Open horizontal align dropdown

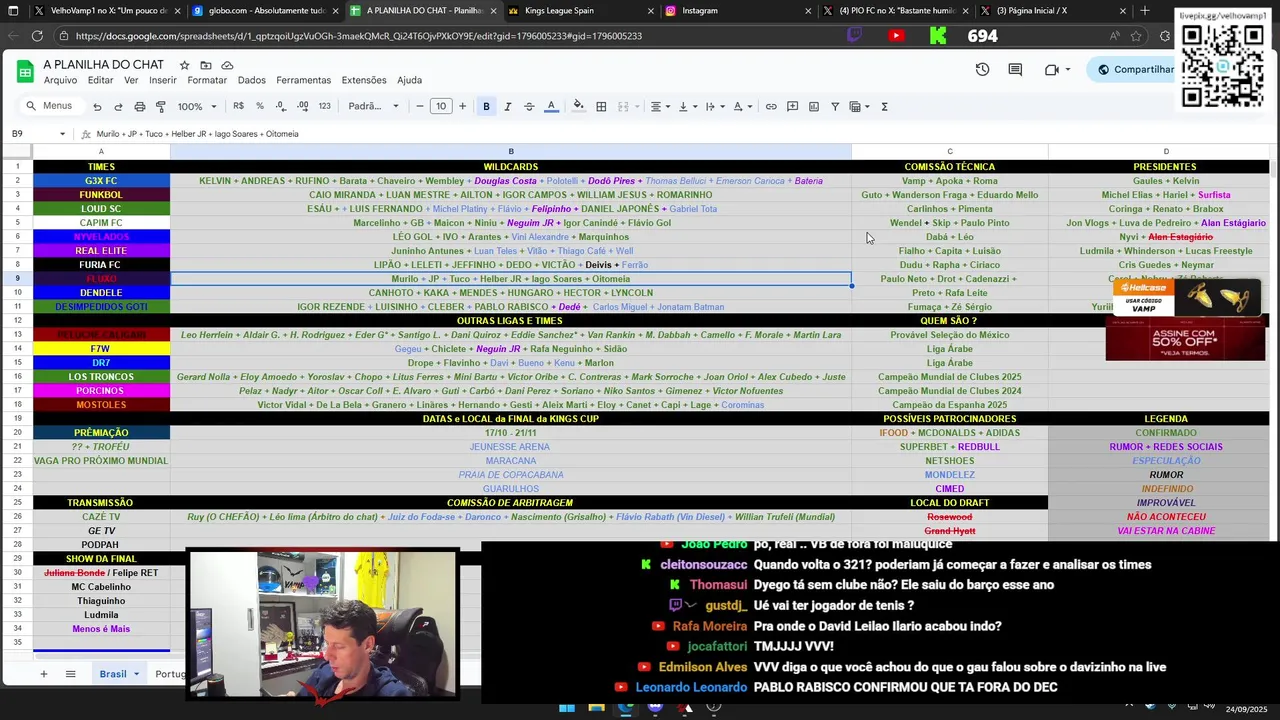(659, 106)
